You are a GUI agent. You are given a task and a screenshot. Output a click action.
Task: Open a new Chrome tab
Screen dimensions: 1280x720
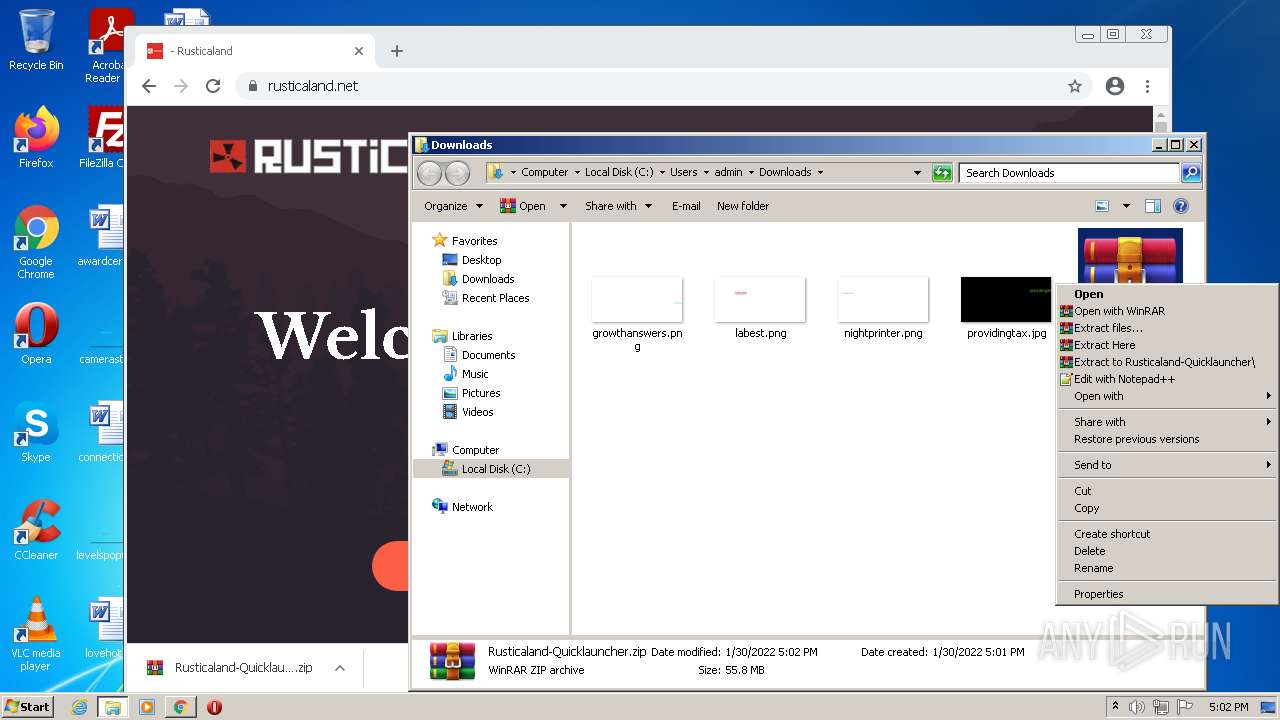[397, 51]
